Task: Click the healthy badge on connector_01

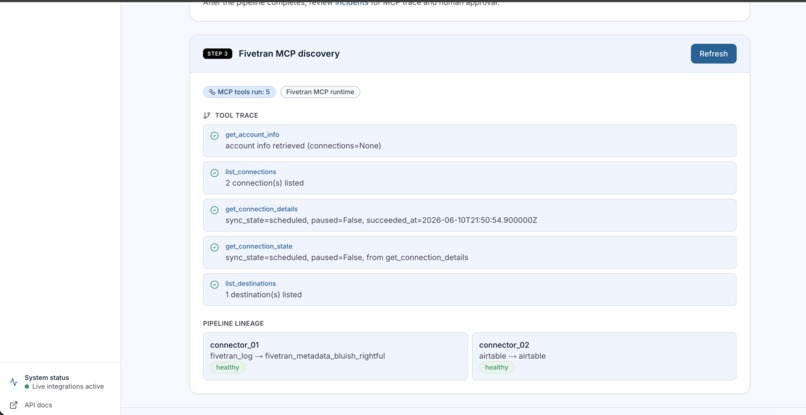Action: coord(228,367)
